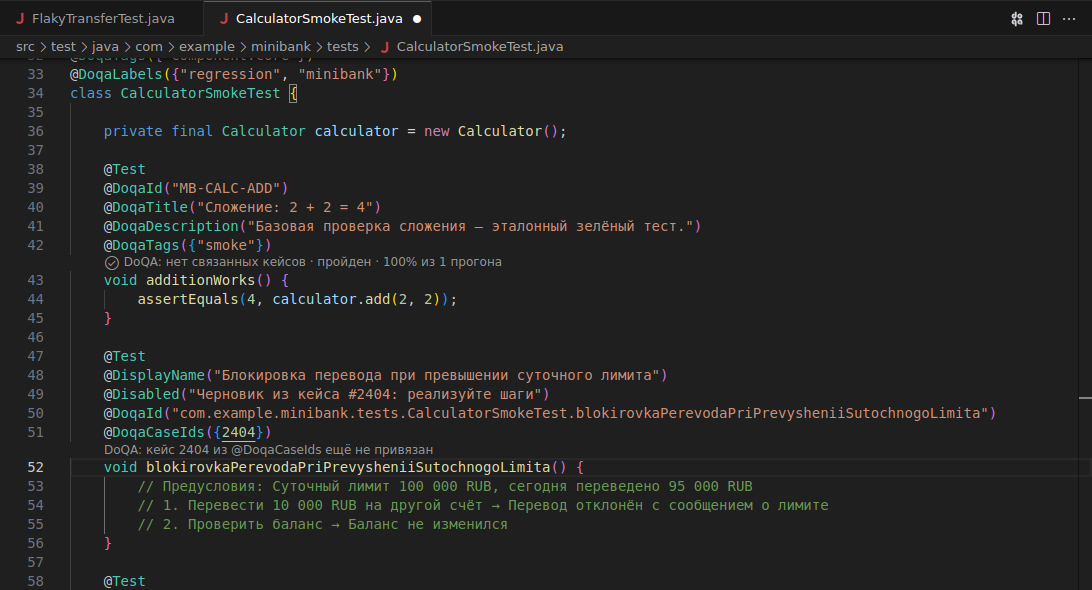Click line number 43 in the gutter
The image size is (1092, 590).
[36, 280]
